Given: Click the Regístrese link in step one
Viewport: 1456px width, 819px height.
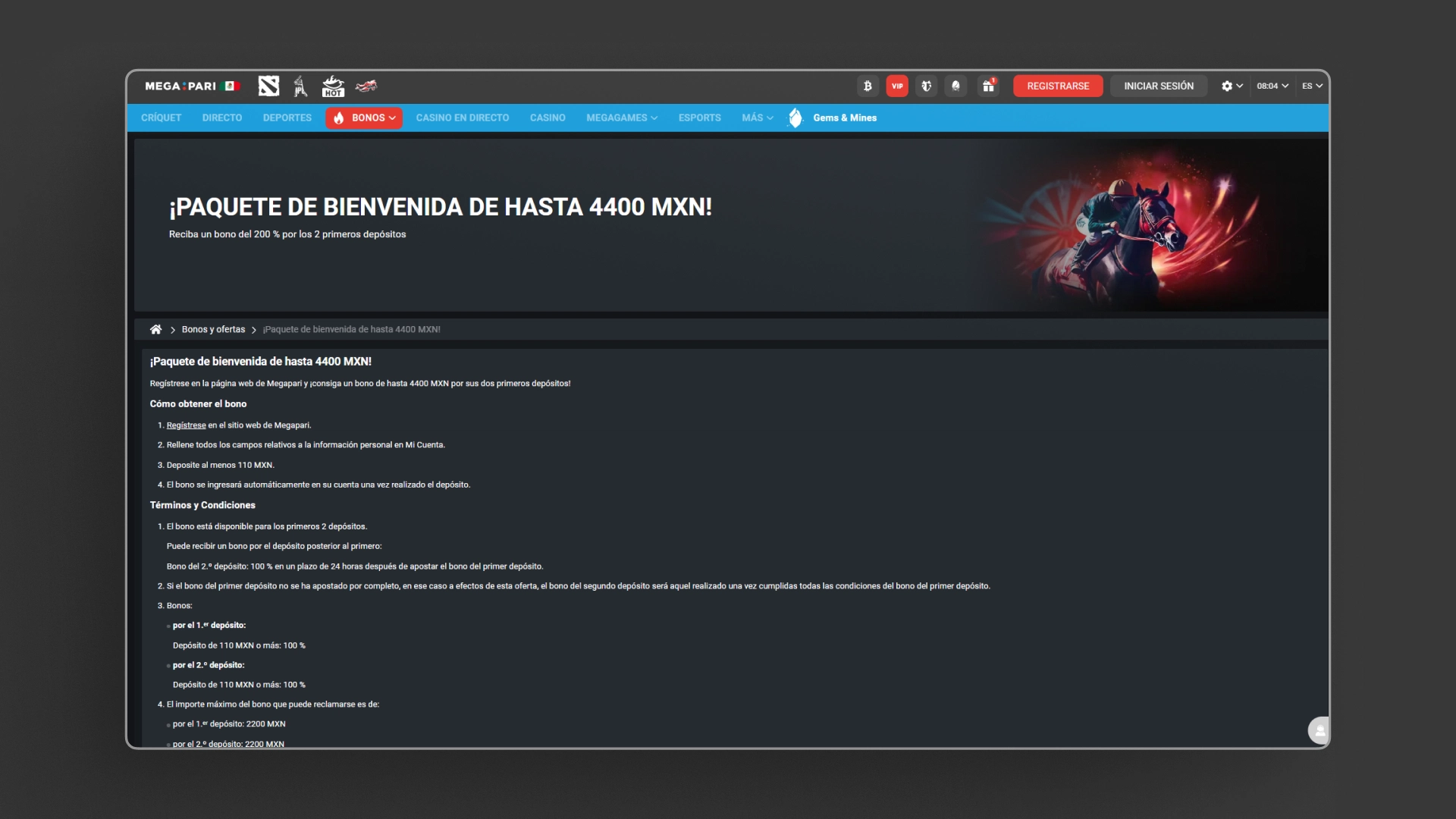Looking at the screenshot, I should point(186,425).
